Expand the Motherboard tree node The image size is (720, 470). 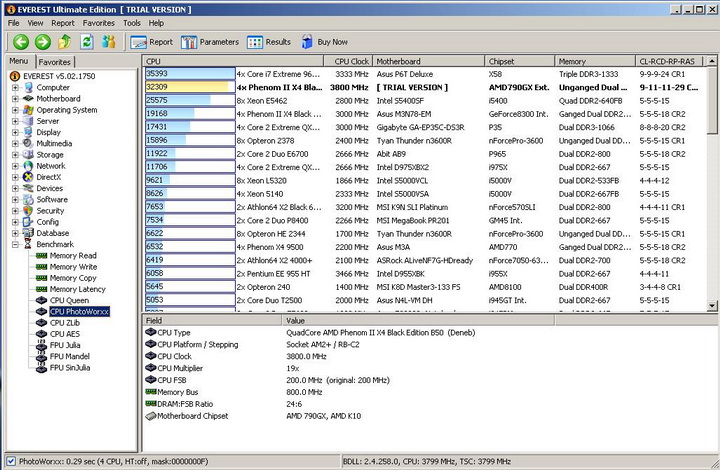point(15,99)
